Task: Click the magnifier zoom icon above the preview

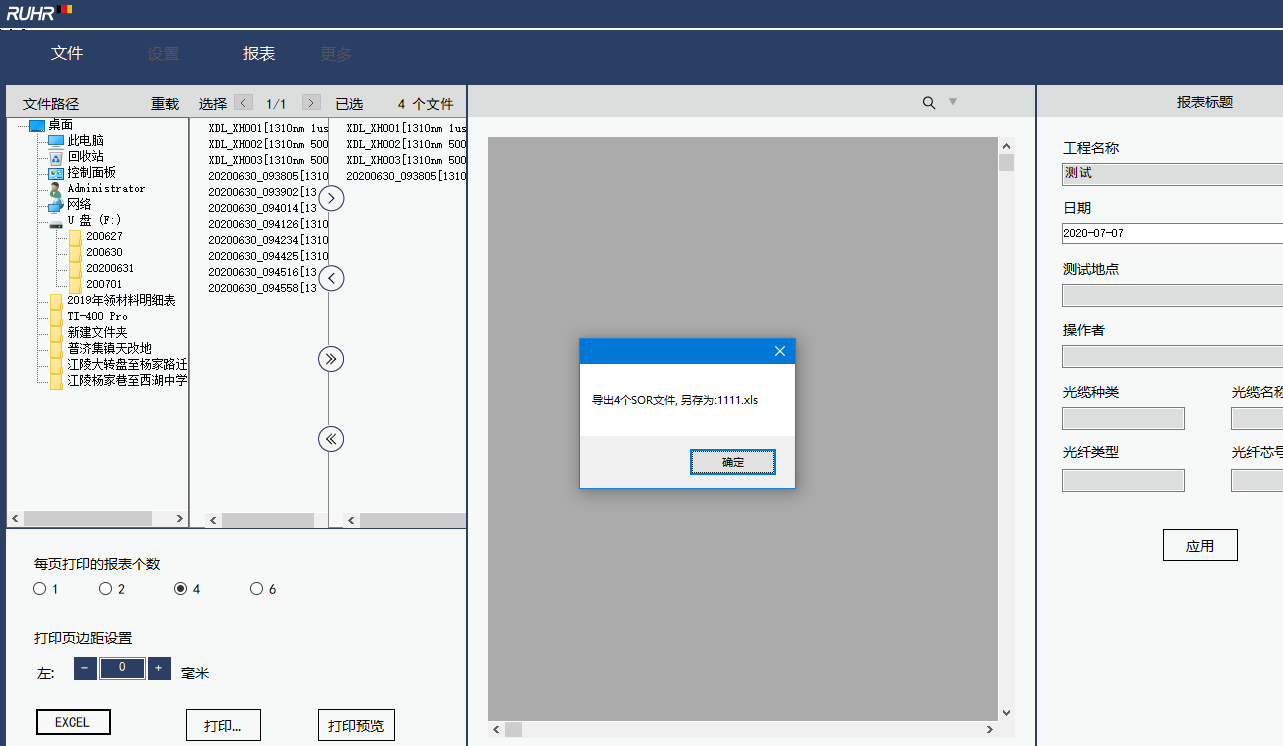Action: (929, 102)
